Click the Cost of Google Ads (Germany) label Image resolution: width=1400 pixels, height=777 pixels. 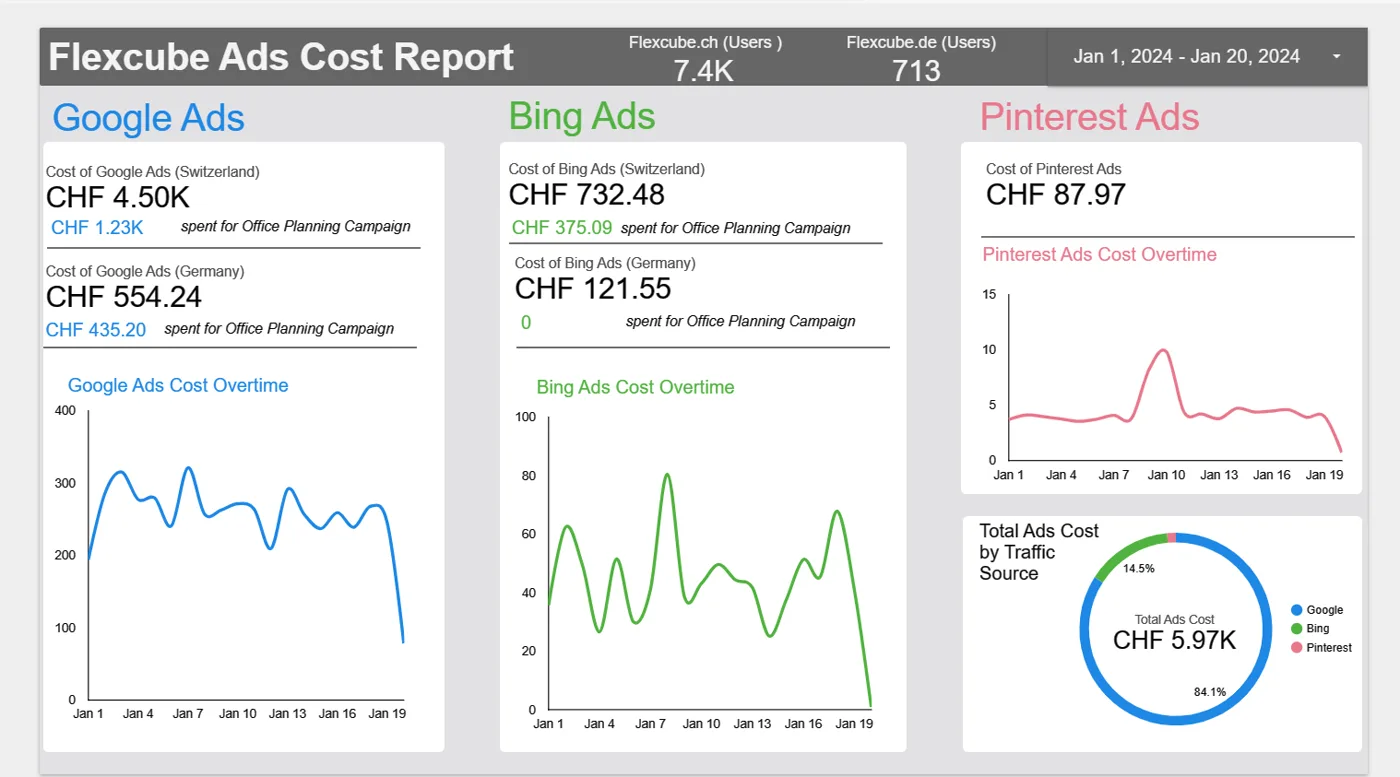(145, 271)
